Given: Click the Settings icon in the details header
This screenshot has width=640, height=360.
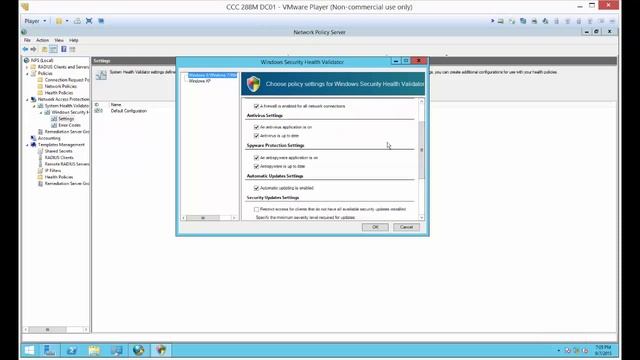Looking at the screenshot, I should pyautogui.click(x=101, y=75).
